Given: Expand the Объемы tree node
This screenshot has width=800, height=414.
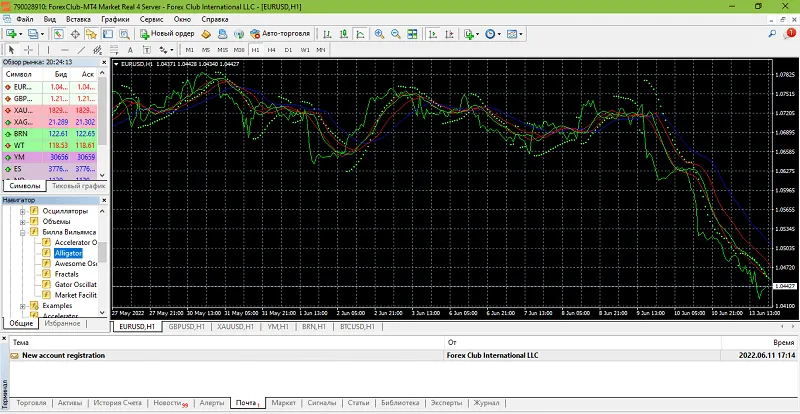Looking at the screenshot, I should pos(22,222).
